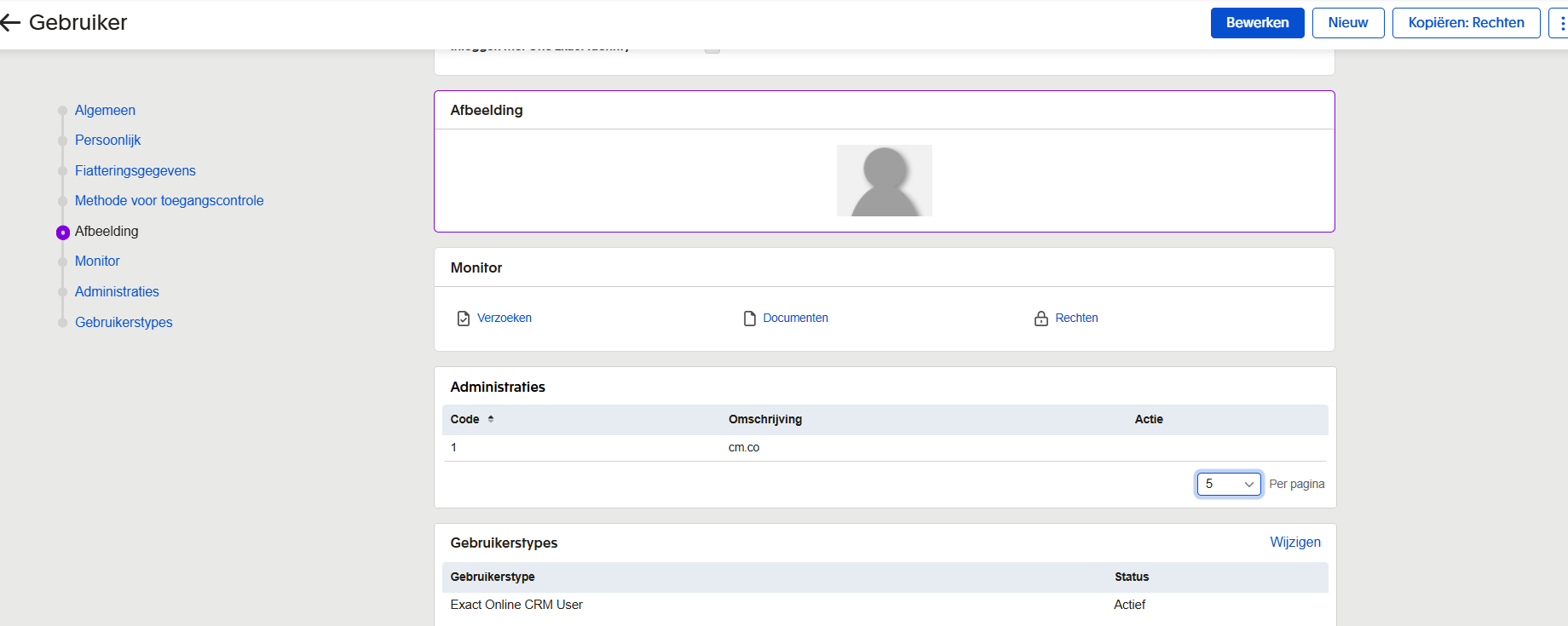
Task: Click the Monitor section heading in the card
Action: tap(476, 268)
